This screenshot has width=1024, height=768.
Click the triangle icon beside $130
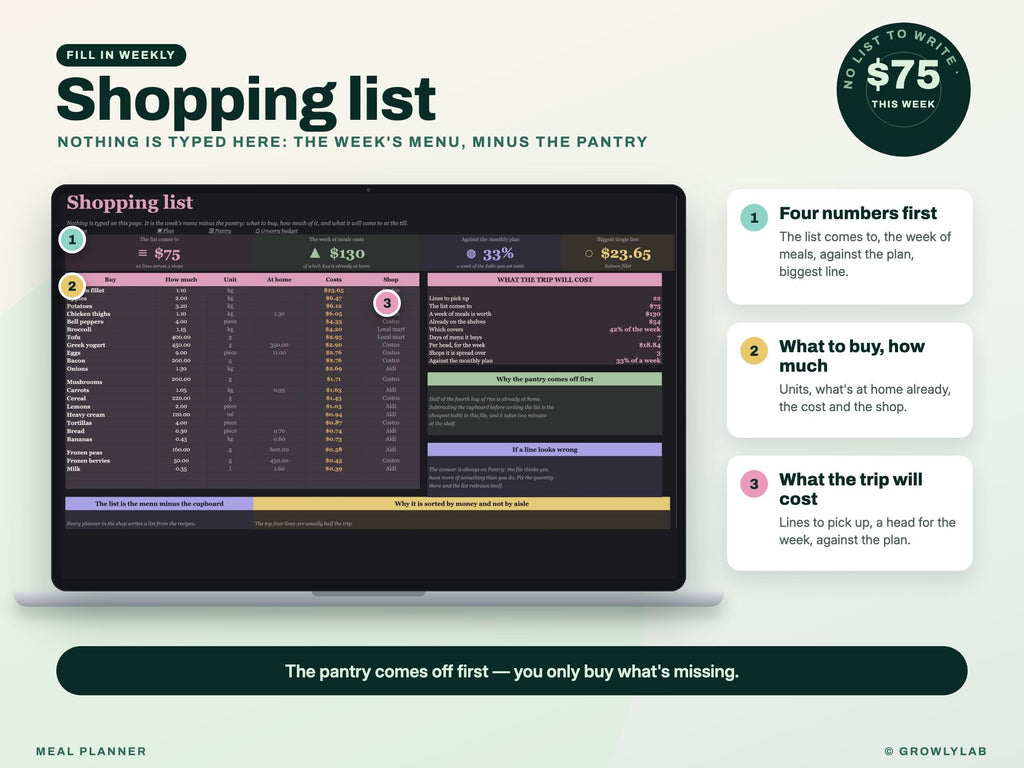315,253
